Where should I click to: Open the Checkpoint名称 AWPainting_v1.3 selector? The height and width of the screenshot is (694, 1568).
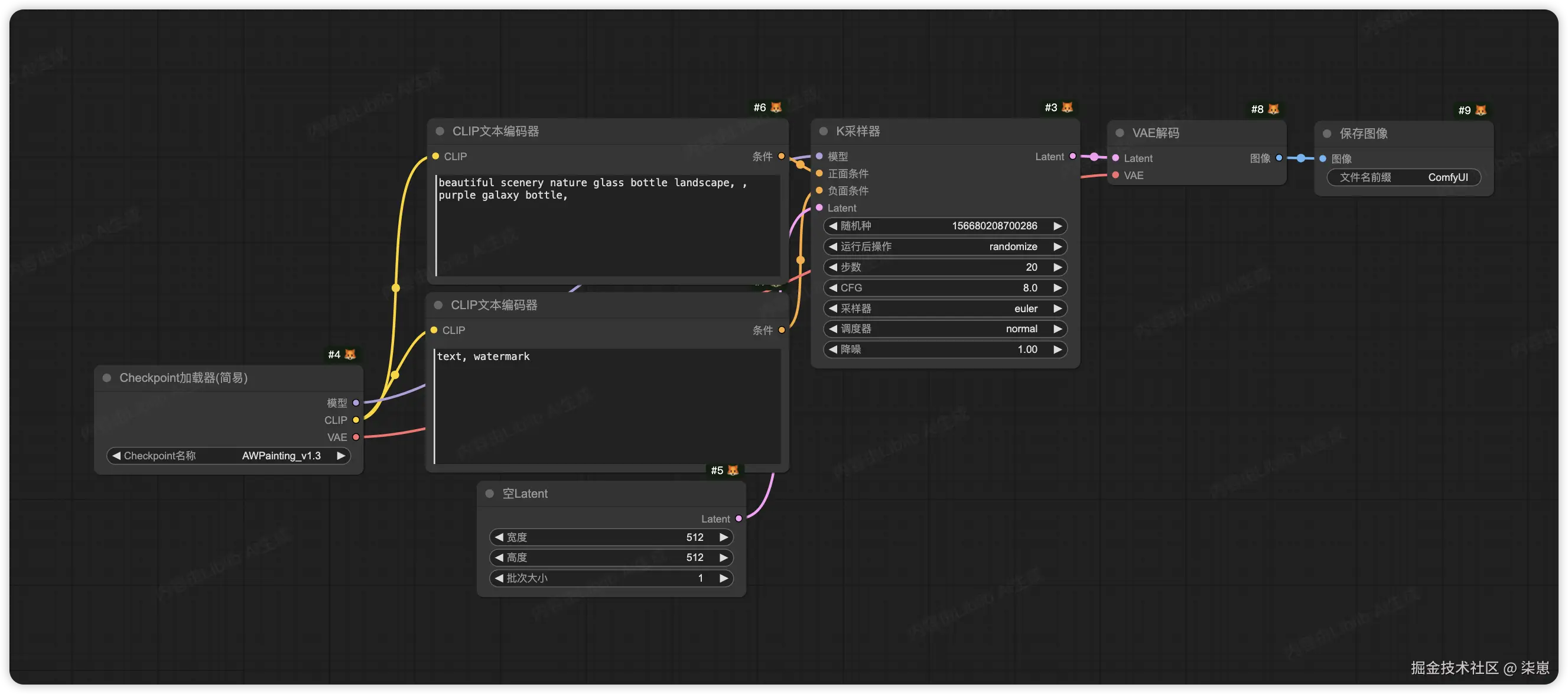[x=228, y=456]
